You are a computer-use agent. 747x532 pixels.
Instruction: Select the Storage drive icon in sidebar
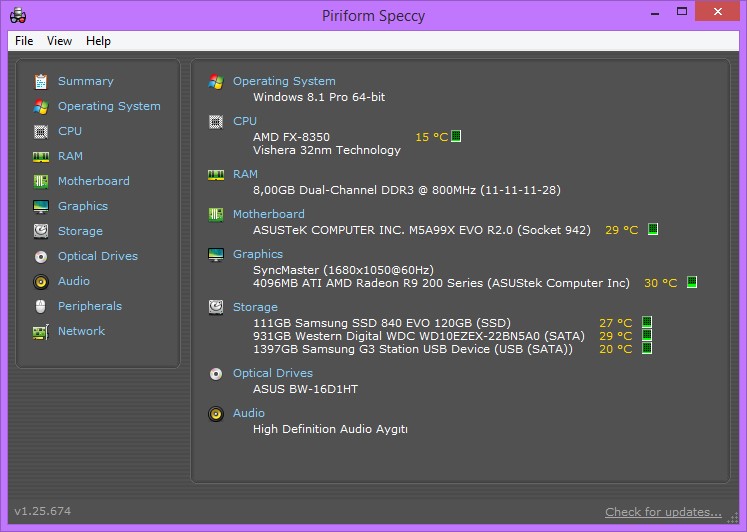[41, 231]
